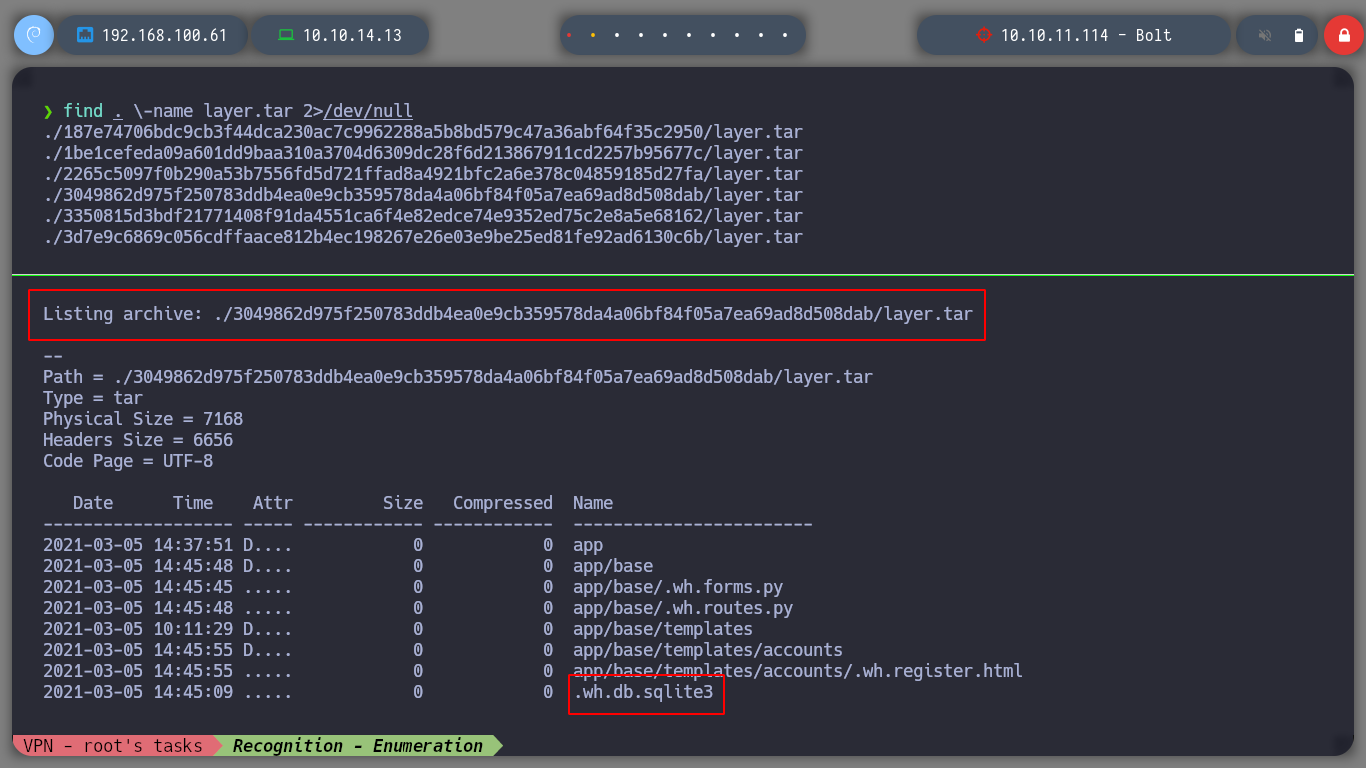Select the 3350815d3bdf layer.tar result line

(x=423, y=216)
